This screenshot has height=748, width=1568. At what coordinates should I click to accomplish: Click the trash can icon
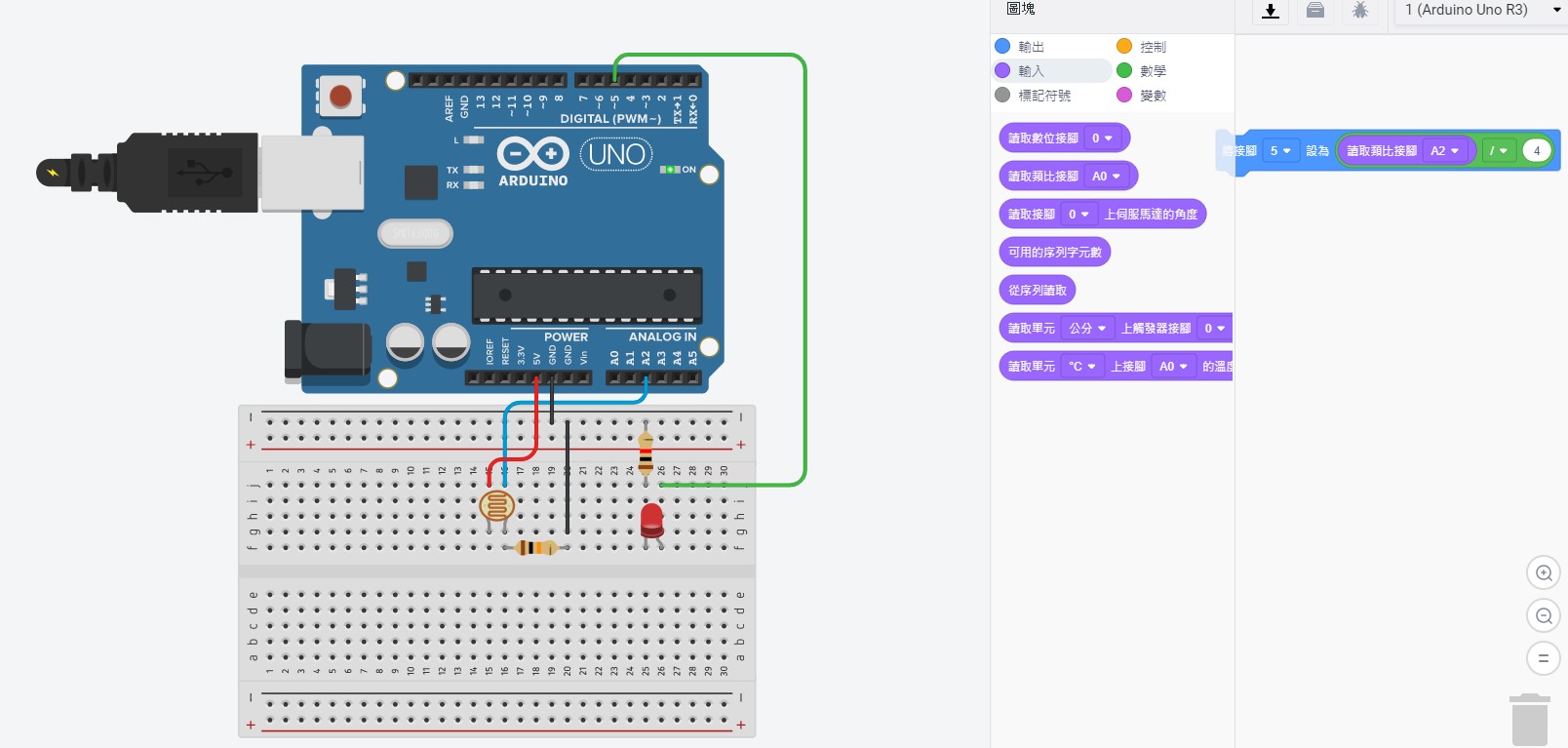coord(1529,720)
